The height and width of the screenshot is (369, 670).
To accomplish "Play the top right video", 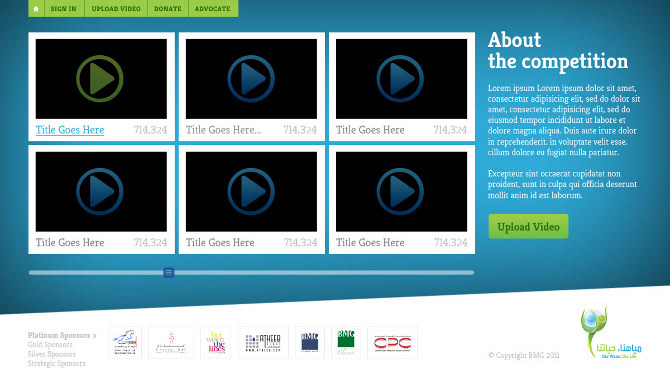I will (400, 79).
